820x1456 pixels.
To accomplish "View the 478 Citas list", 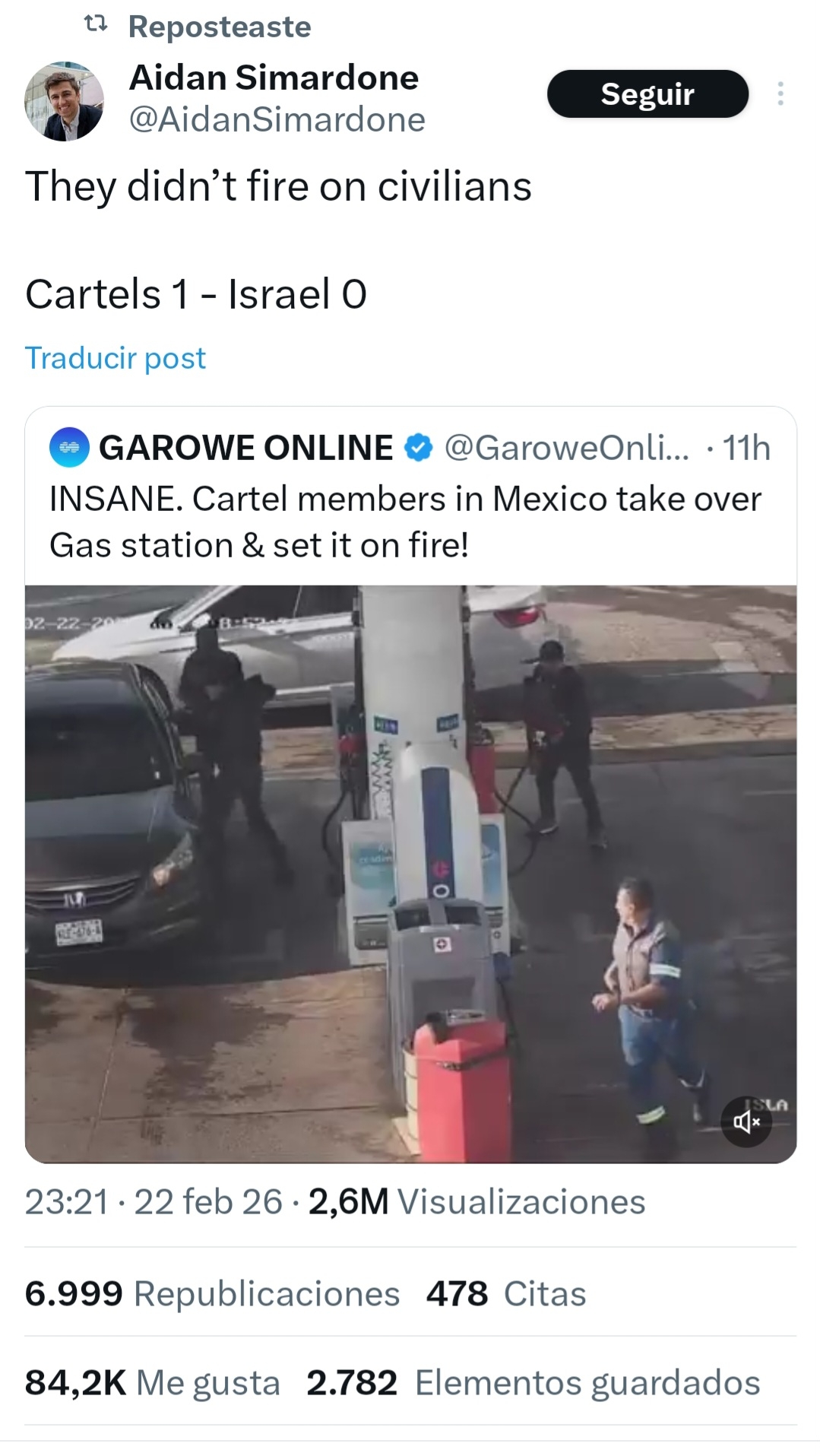I will coord(506,1293).
